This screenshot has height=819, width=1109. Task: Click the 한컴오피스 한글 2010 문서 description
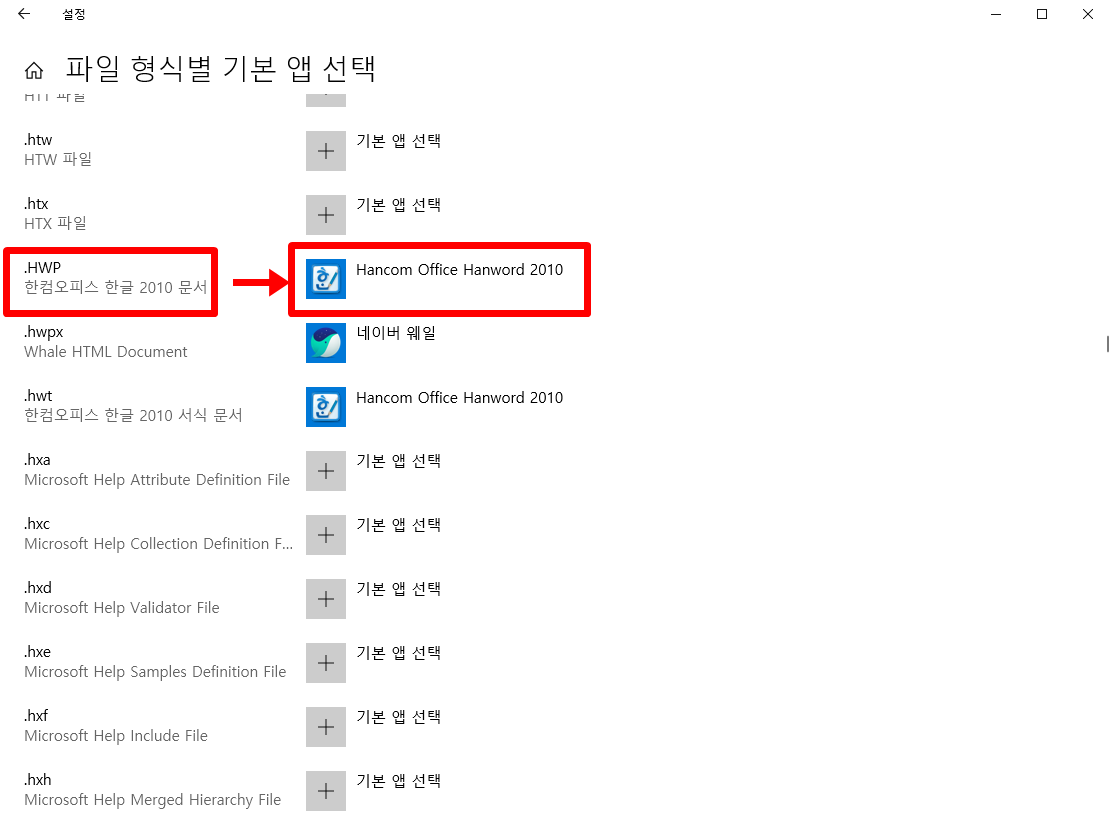point(116,288)
